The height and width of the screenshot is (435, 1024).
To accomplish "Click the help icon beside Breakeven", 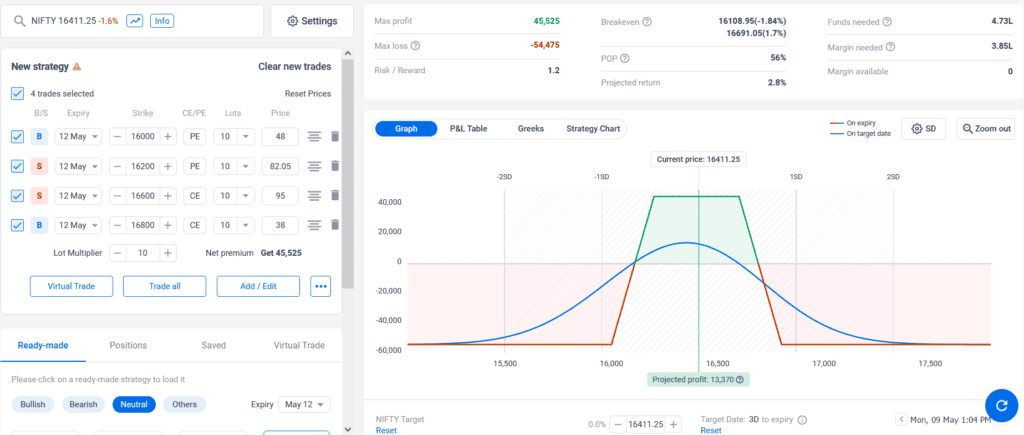I will pos(647,22).
